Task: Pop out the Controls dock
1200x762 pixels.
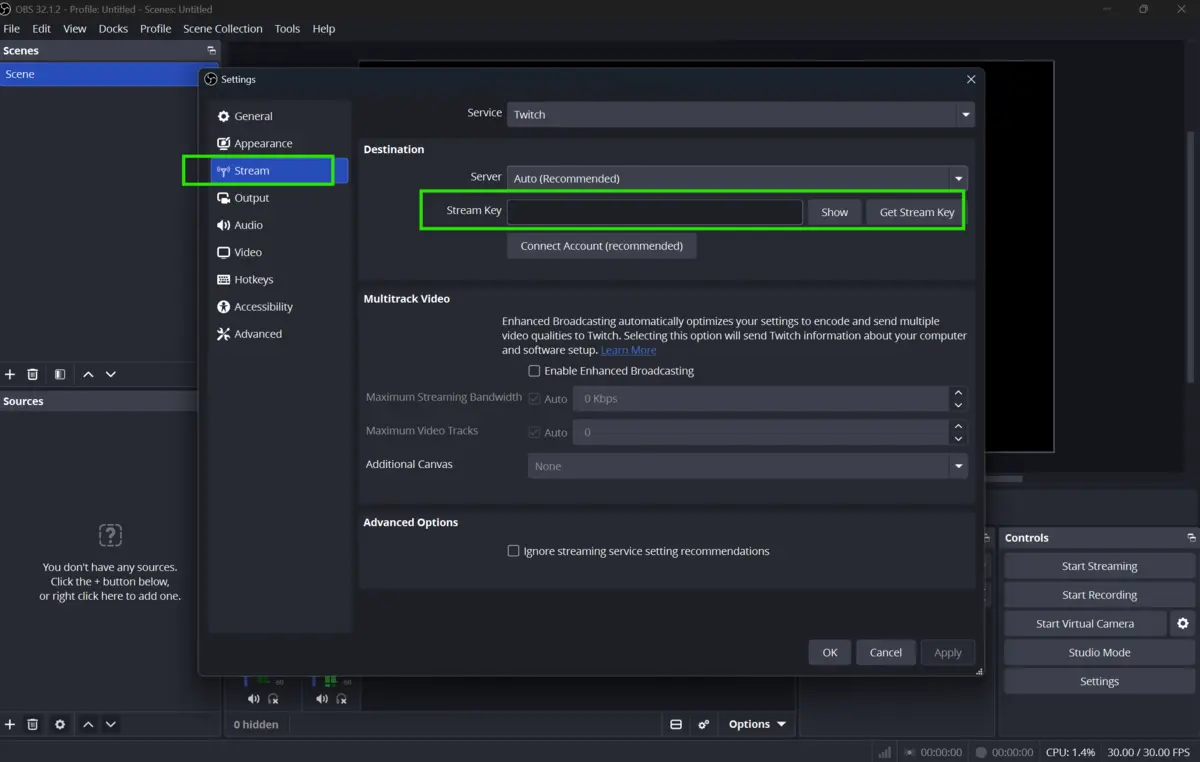Action: (1191, 537)
